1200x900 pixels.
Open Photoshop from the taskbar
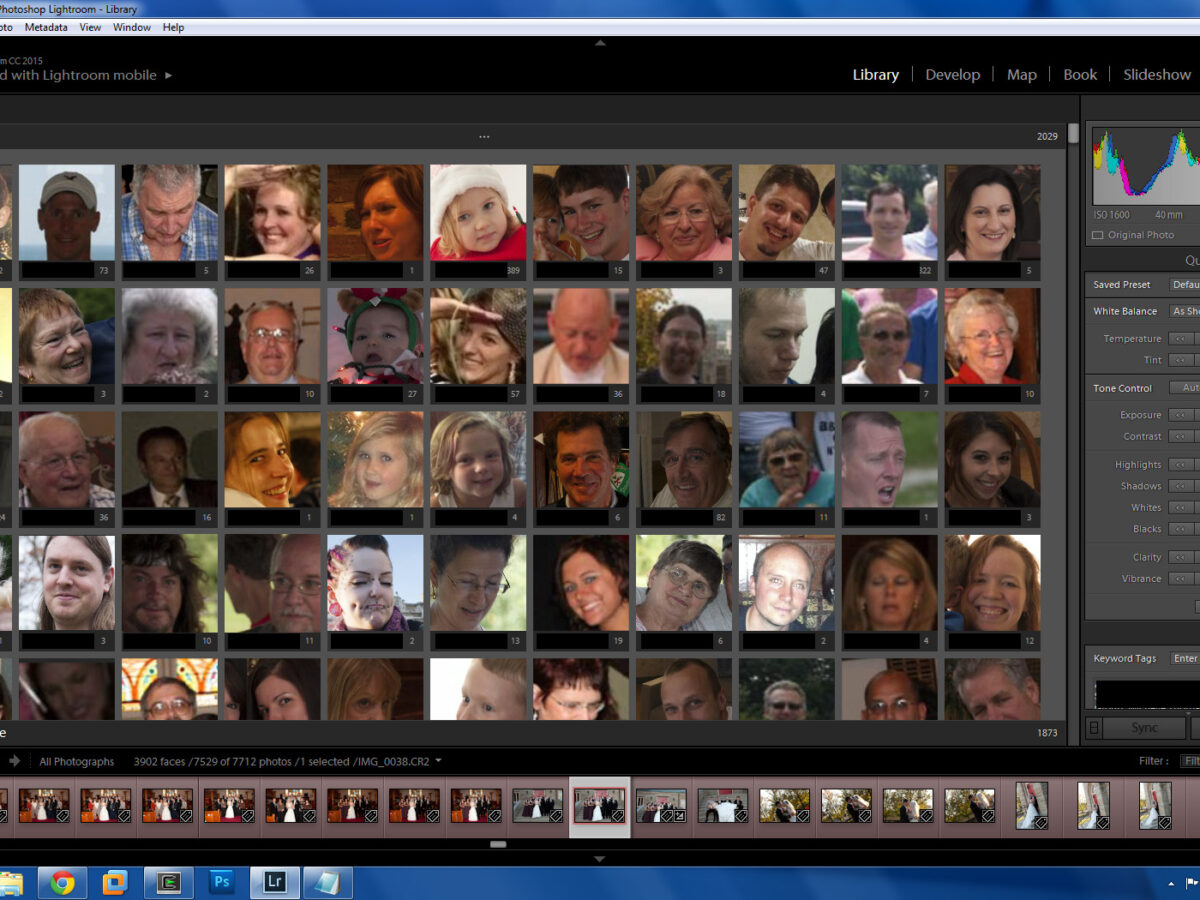(x=222, y=882)
